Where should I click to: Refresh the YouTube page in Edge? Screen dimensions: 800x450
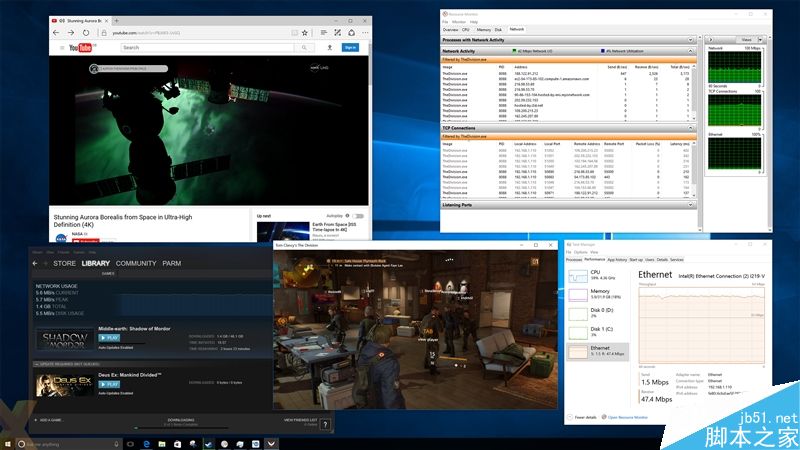tap(86, 33)
